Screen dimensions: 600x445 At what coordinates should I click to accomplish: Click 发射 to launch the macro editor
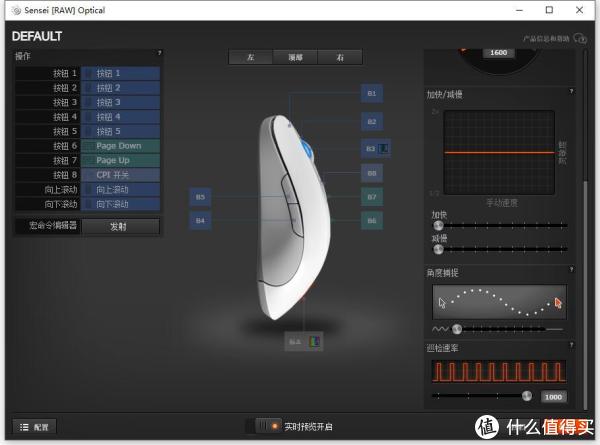click(121, 227)
